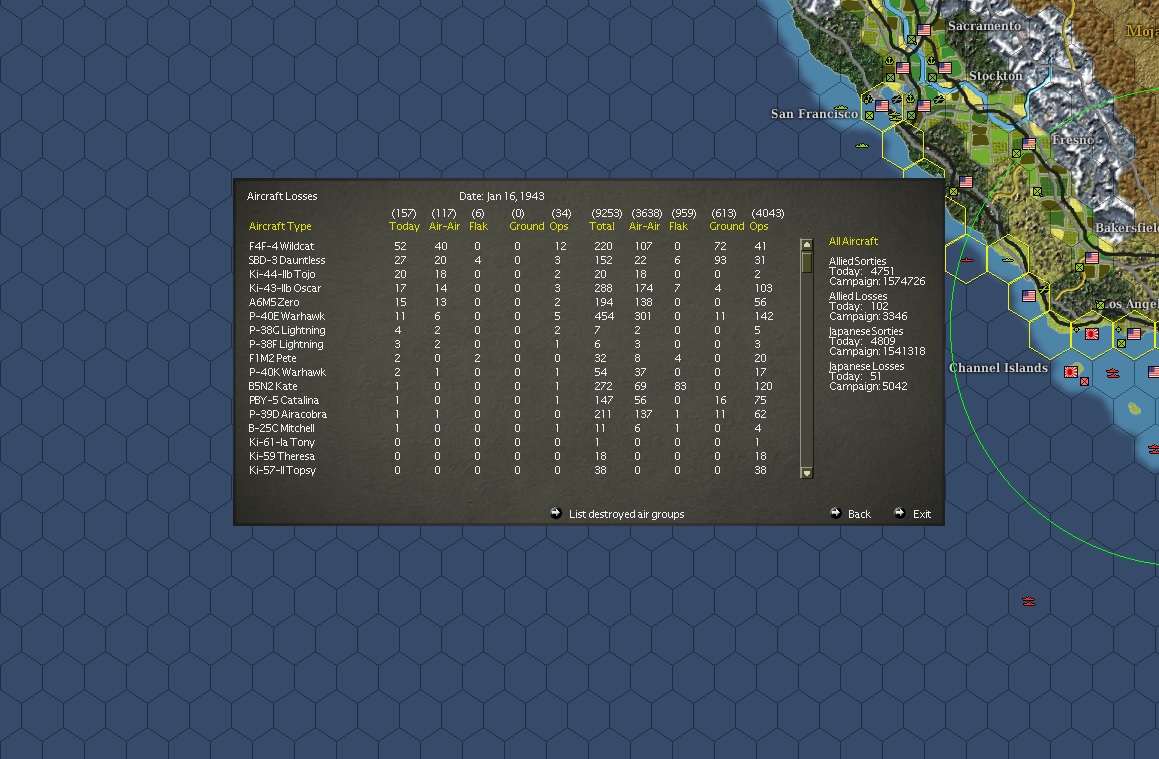This screenshot has height=759, width=1159.
Task: Click the scrollbar thumb in the losses list
Action: point(806,262)
